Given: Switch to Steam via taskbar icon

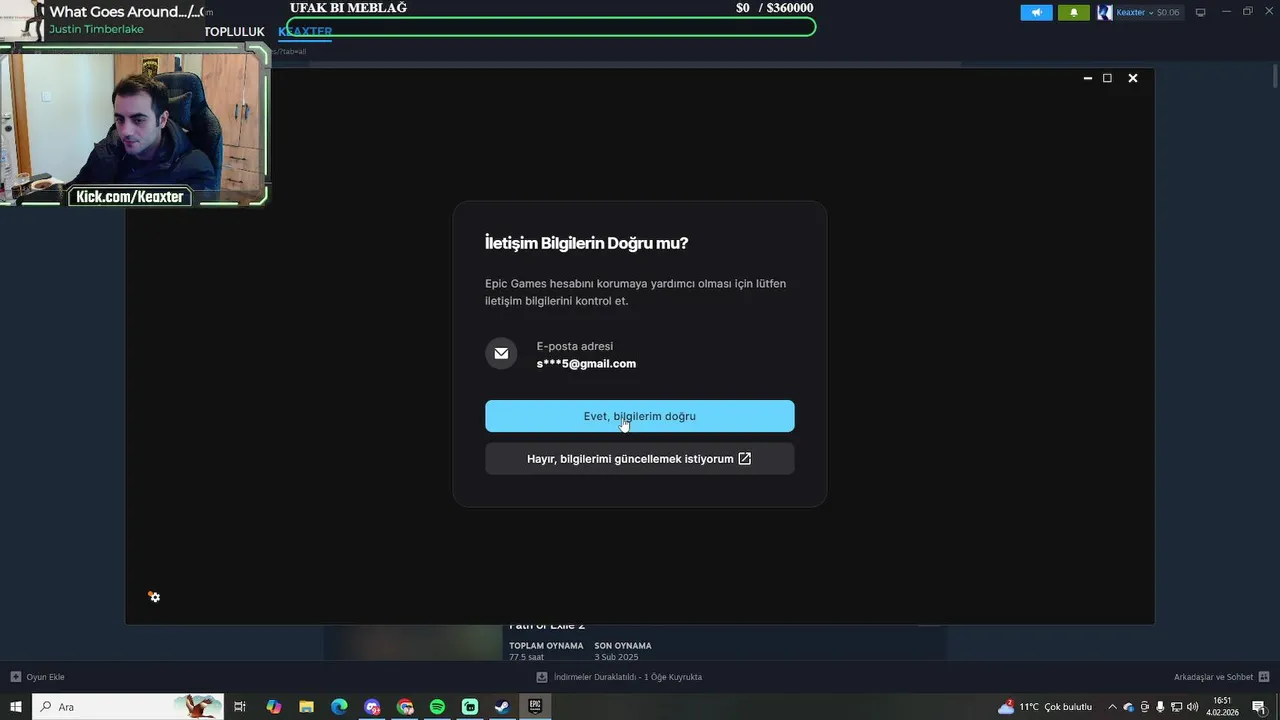Looking at the screenshot, I should coord(502,707).
